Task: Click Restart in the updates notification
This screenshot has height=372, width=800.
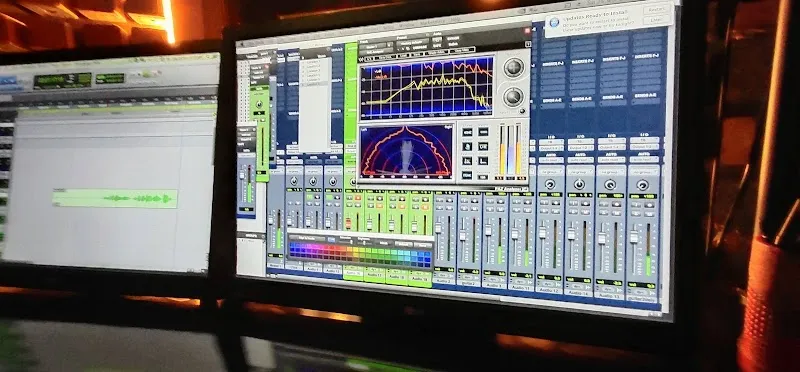Action: click(657, 10)
